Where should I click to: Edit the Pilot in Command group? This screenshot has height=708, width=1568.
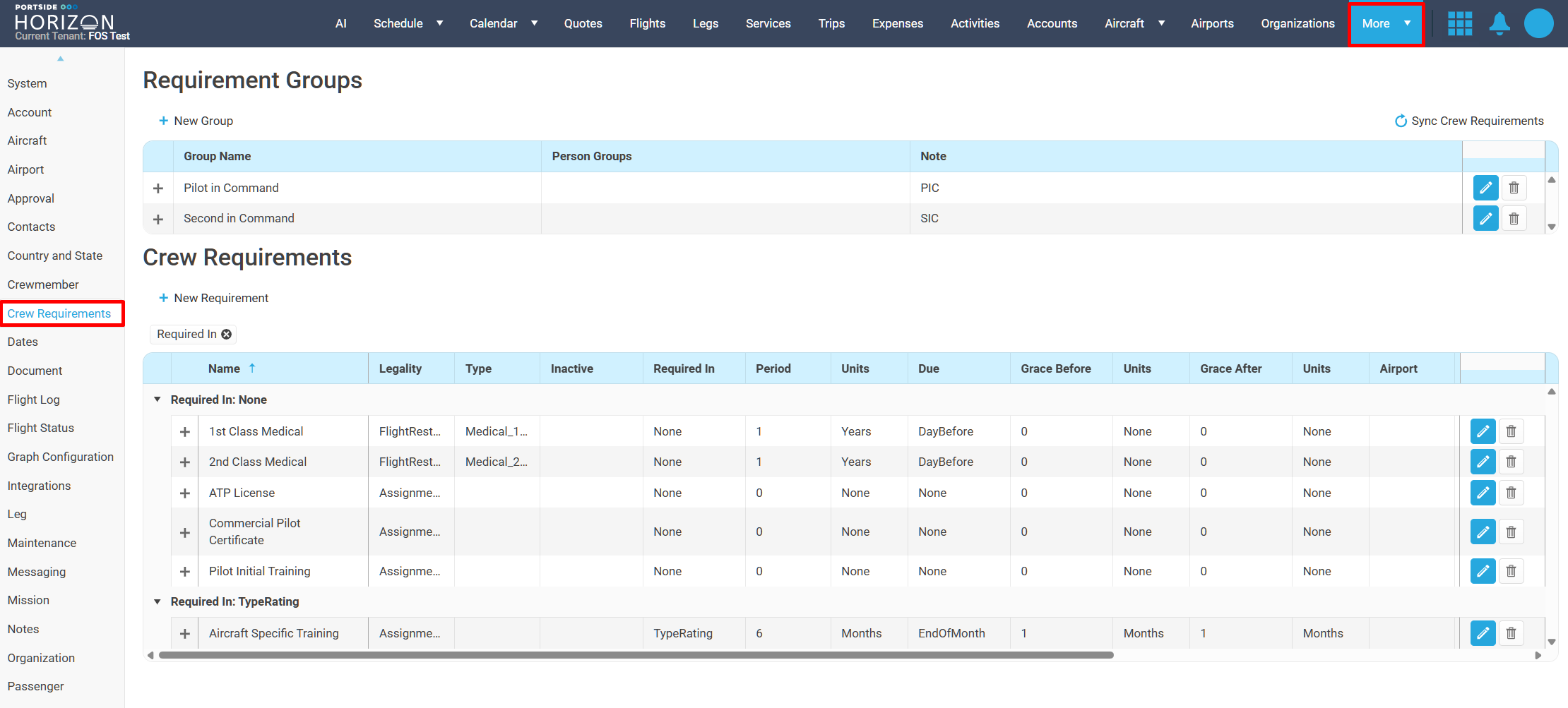pos(1485,188)
